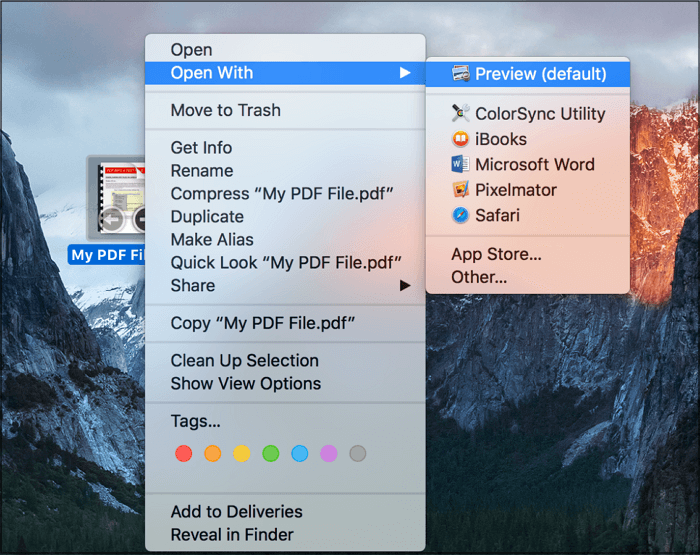
Task: Apply the blue tag color
Action: pos(300,453)
